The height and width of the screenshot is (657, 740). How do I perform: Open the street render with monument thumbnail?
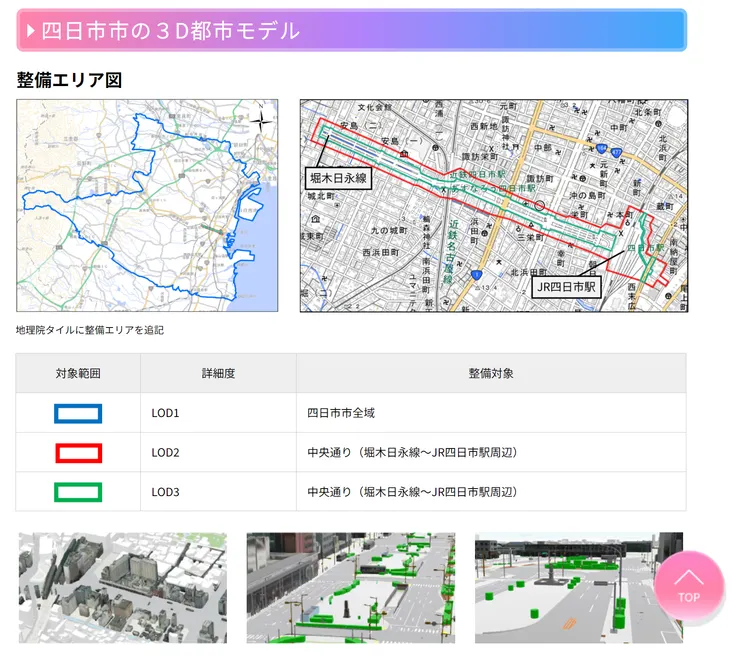(351, 588)
